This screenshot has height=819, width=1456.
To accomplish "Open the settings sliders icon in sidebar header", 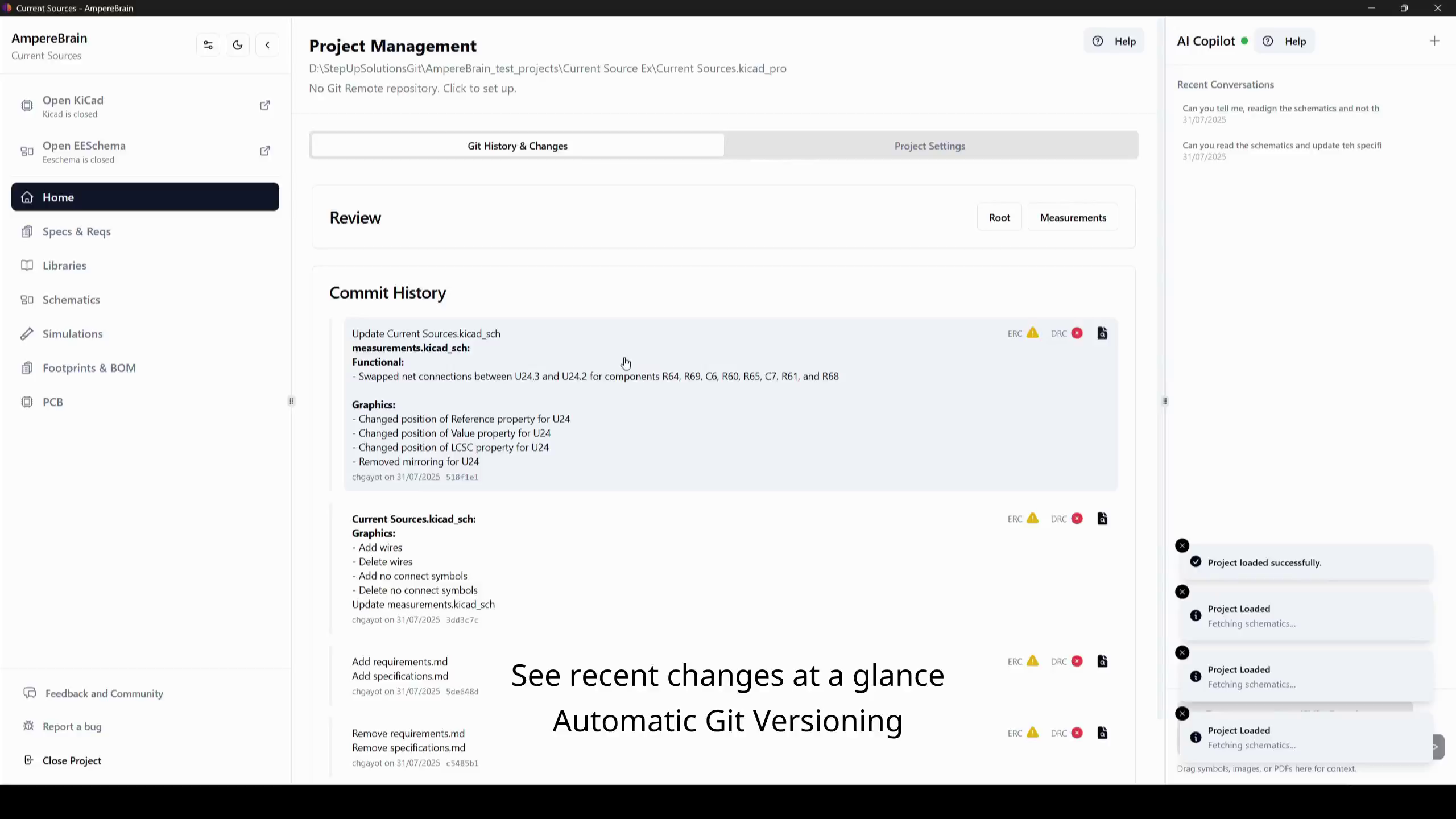I will tap(208, 45).
